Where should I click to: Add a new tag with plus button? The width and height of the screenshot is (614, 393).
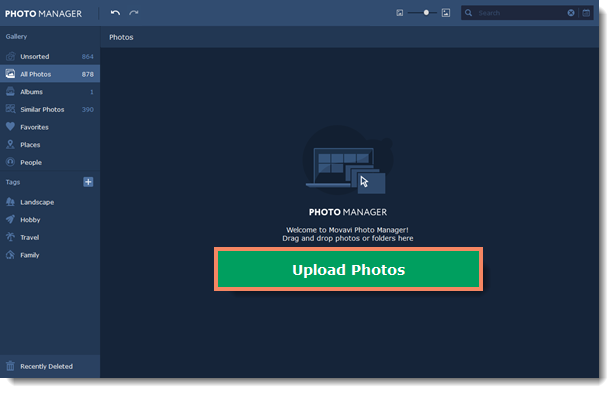(88, 182)
